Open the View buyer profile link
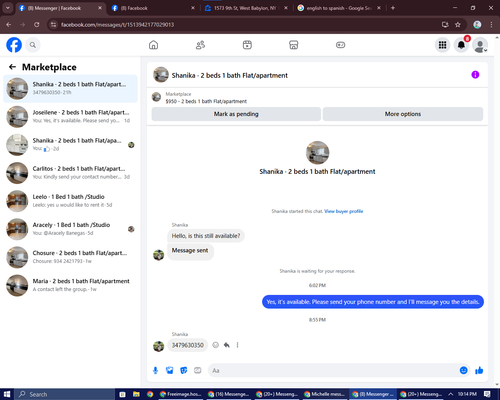 coord(344,211)
